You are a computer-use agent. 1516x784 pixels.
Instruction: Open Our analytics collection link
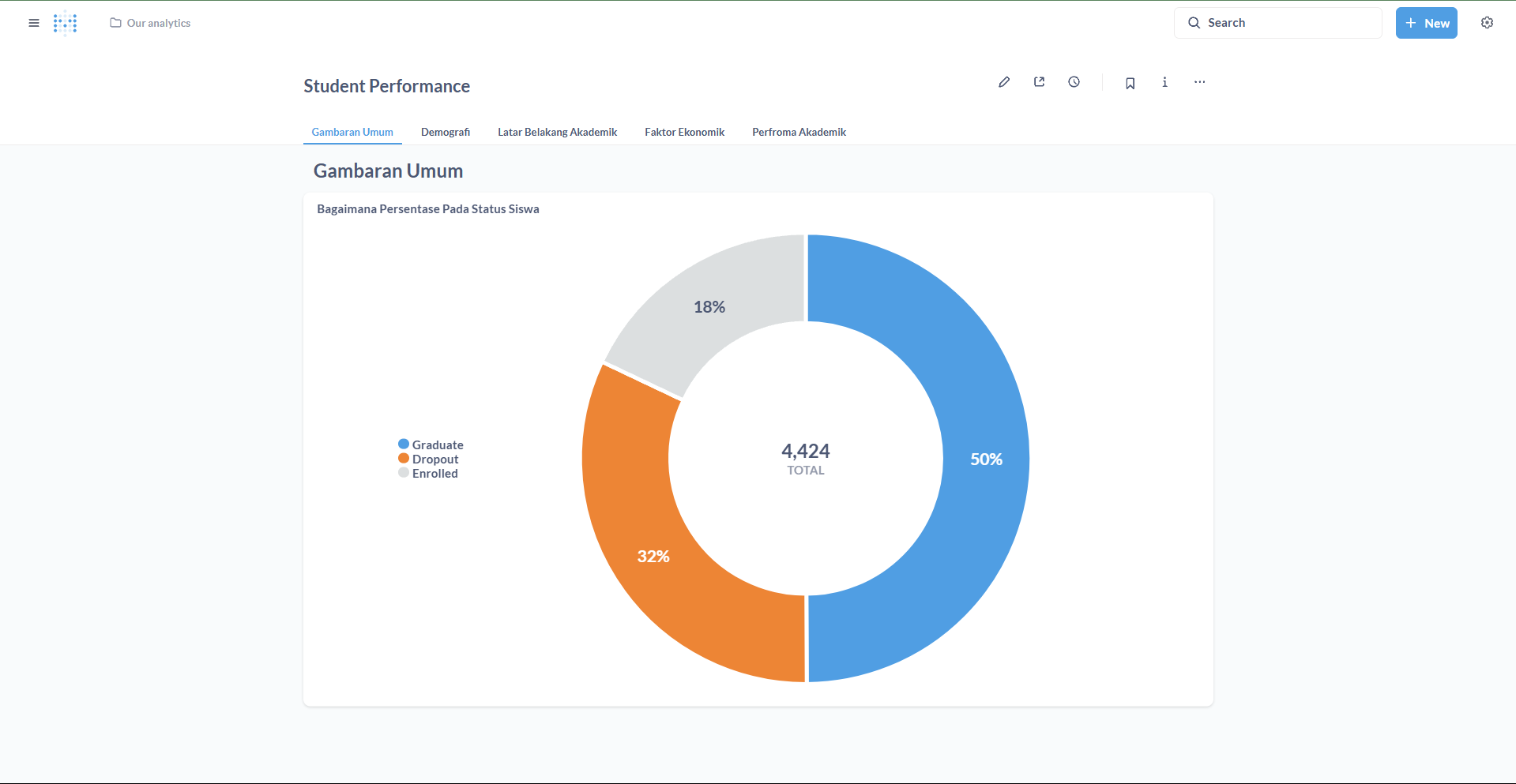point(151,23)
